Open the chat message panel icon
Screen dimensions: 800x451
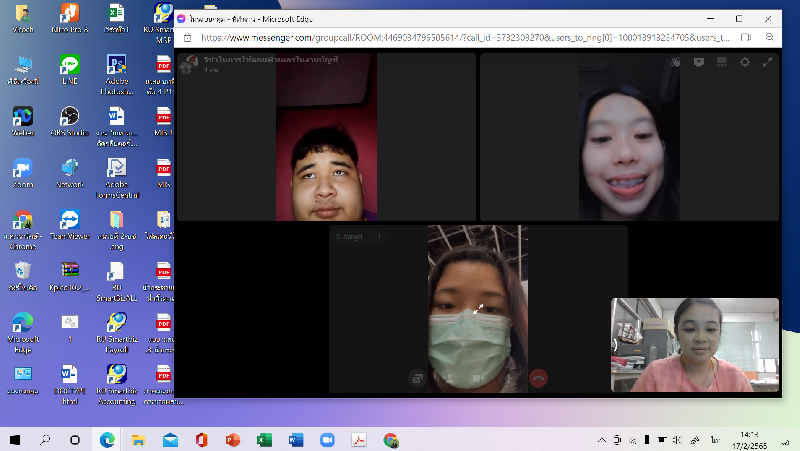[699, 62]
